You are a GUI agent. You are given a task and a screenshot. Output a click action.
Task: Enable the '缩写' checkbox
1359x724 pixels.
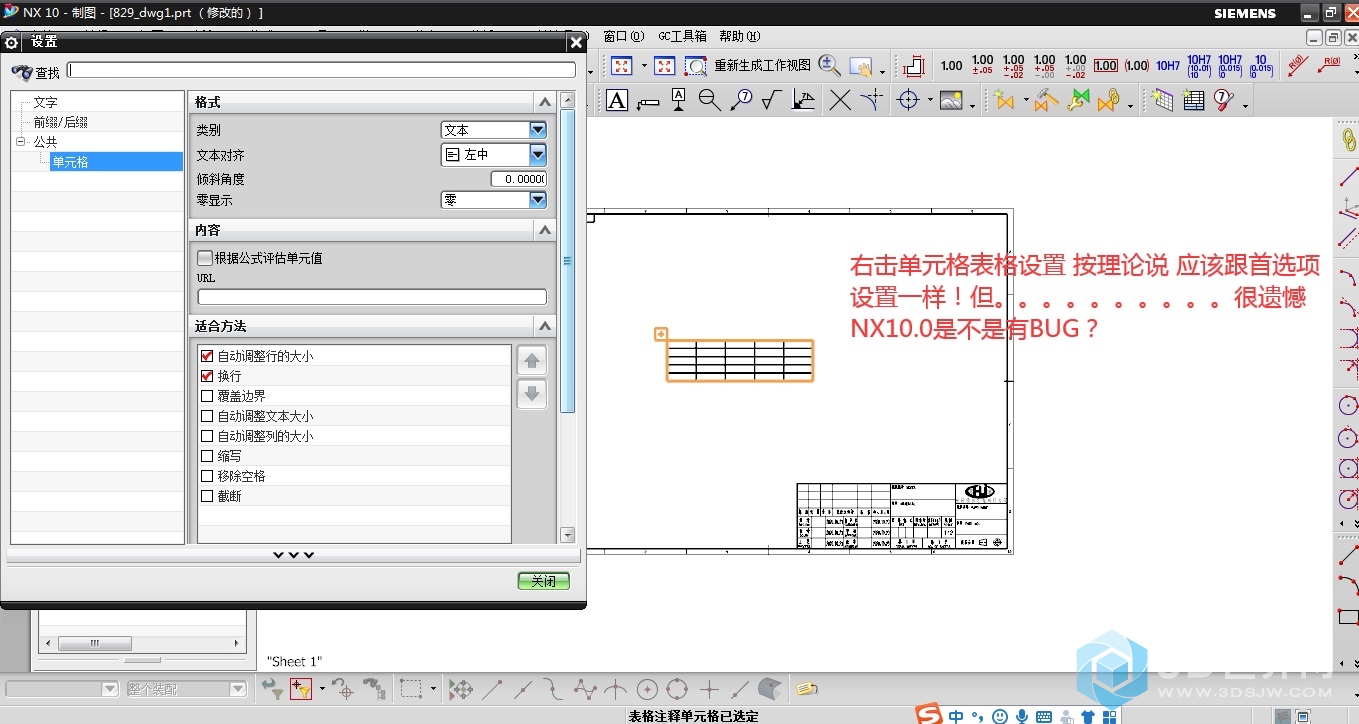[x=207, y=456]
